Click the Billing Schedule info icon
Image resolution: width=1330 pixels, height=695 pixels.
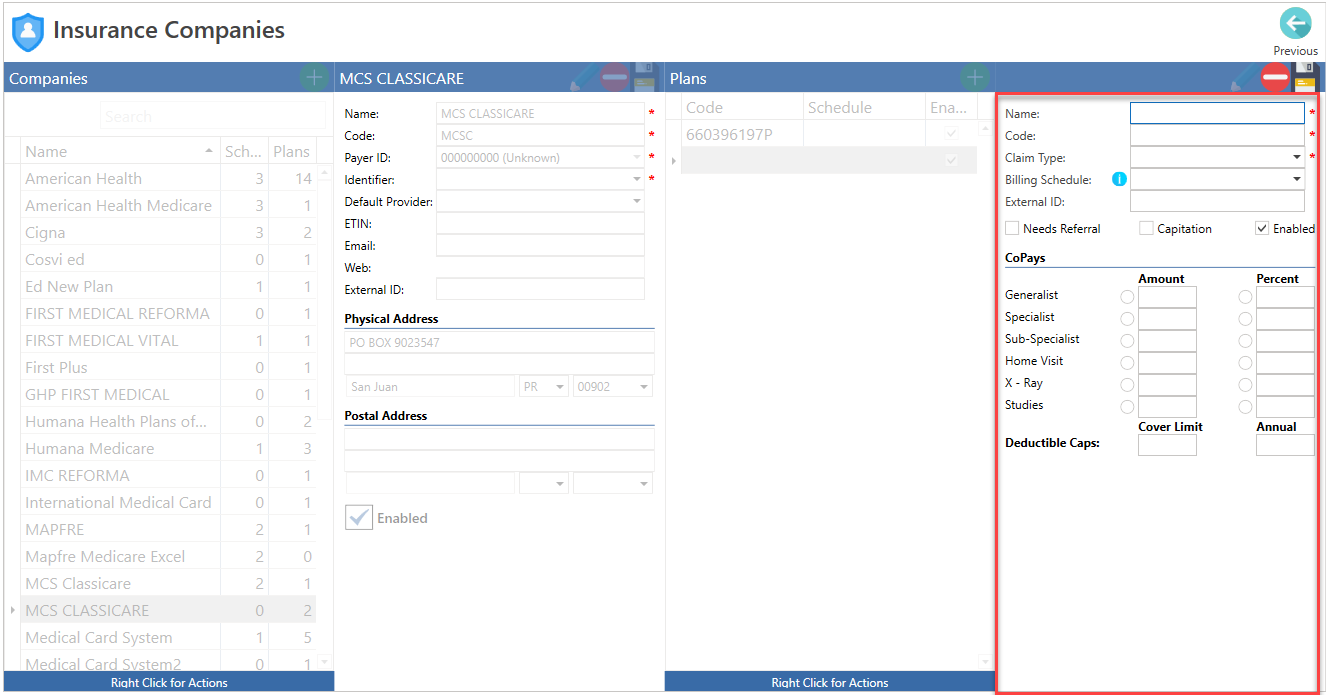[1119, 180]
